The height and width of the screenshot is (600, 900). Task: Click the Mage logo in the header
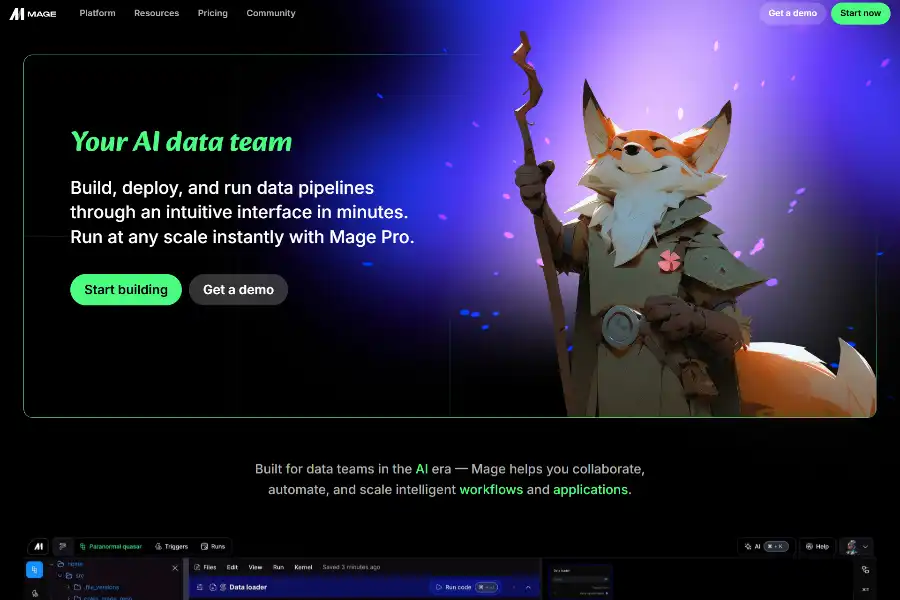click(x=33, y=13)
